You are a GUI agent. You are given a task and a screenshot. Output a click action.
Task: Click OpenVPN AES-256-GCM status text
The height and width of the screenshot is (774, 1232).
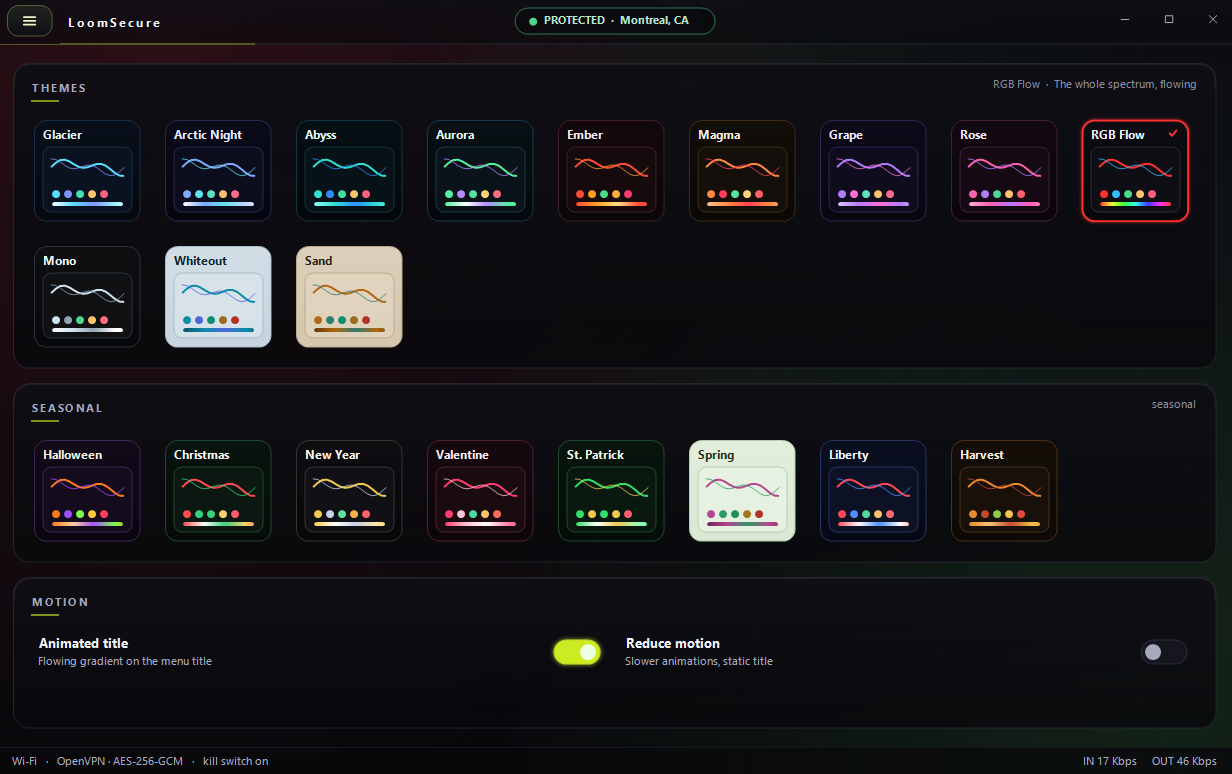120,761
